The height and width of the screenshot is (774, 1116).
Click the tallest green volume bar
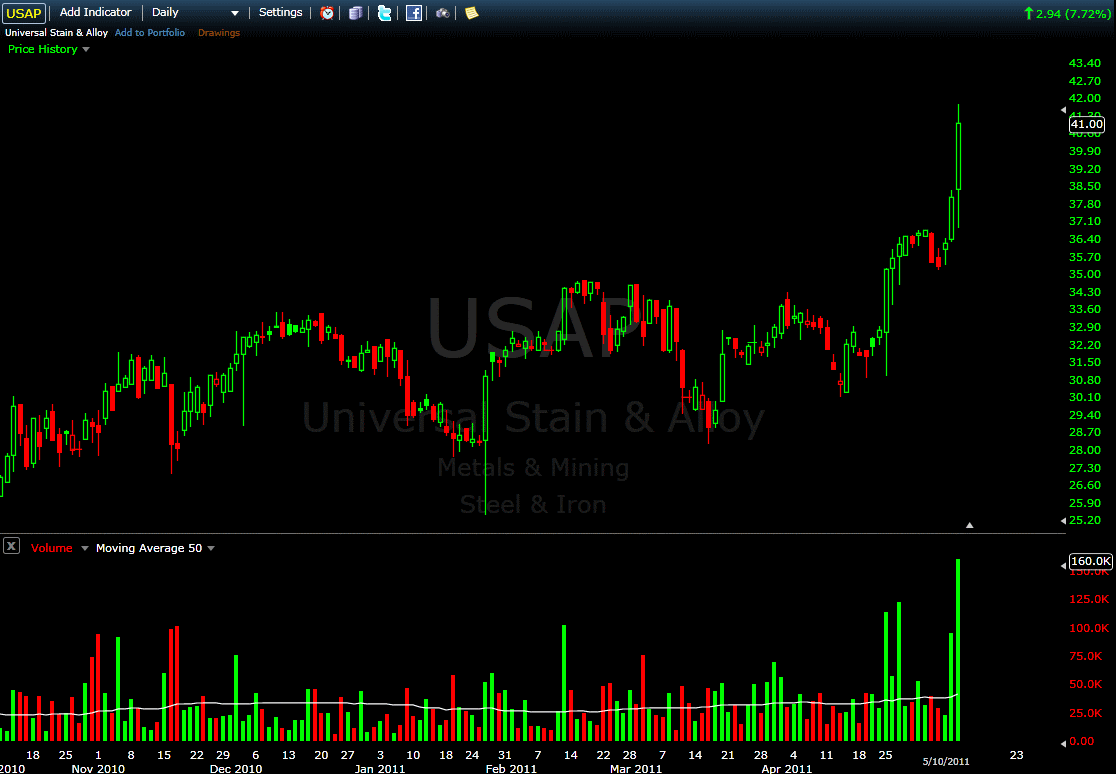click(958, 650)
